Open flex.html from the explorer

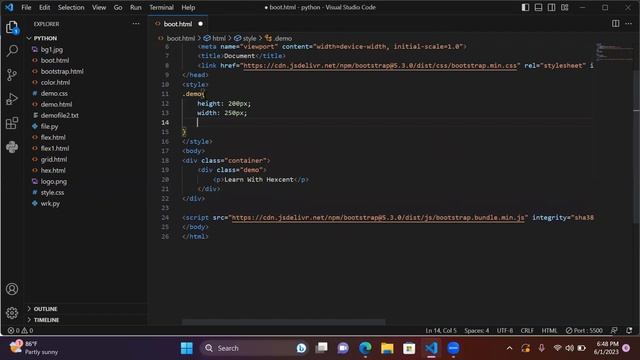[x=53, y=138]
